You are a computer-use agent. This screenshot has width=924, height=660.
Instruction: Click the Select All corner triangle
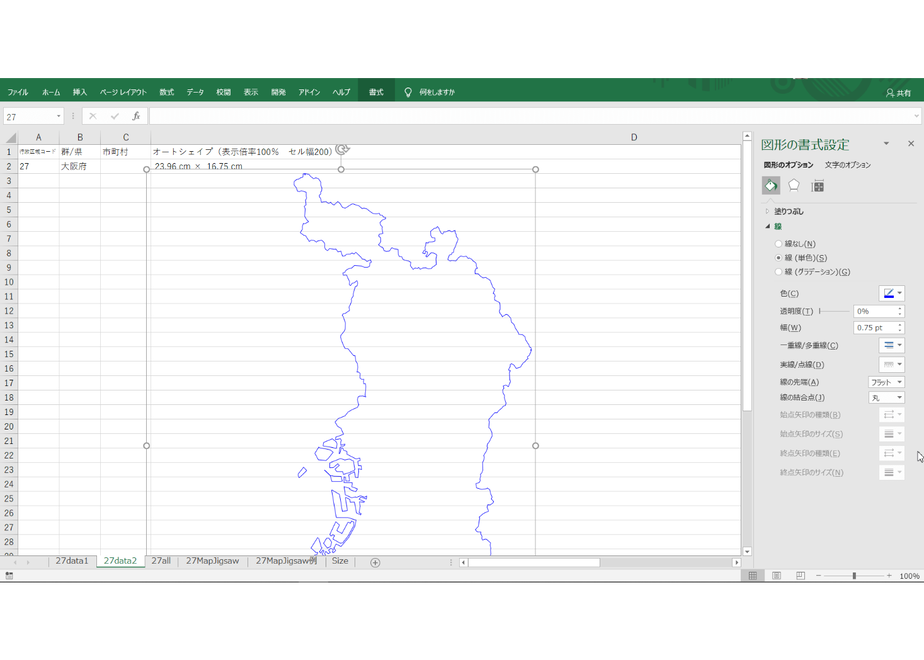tap(11, 138)
